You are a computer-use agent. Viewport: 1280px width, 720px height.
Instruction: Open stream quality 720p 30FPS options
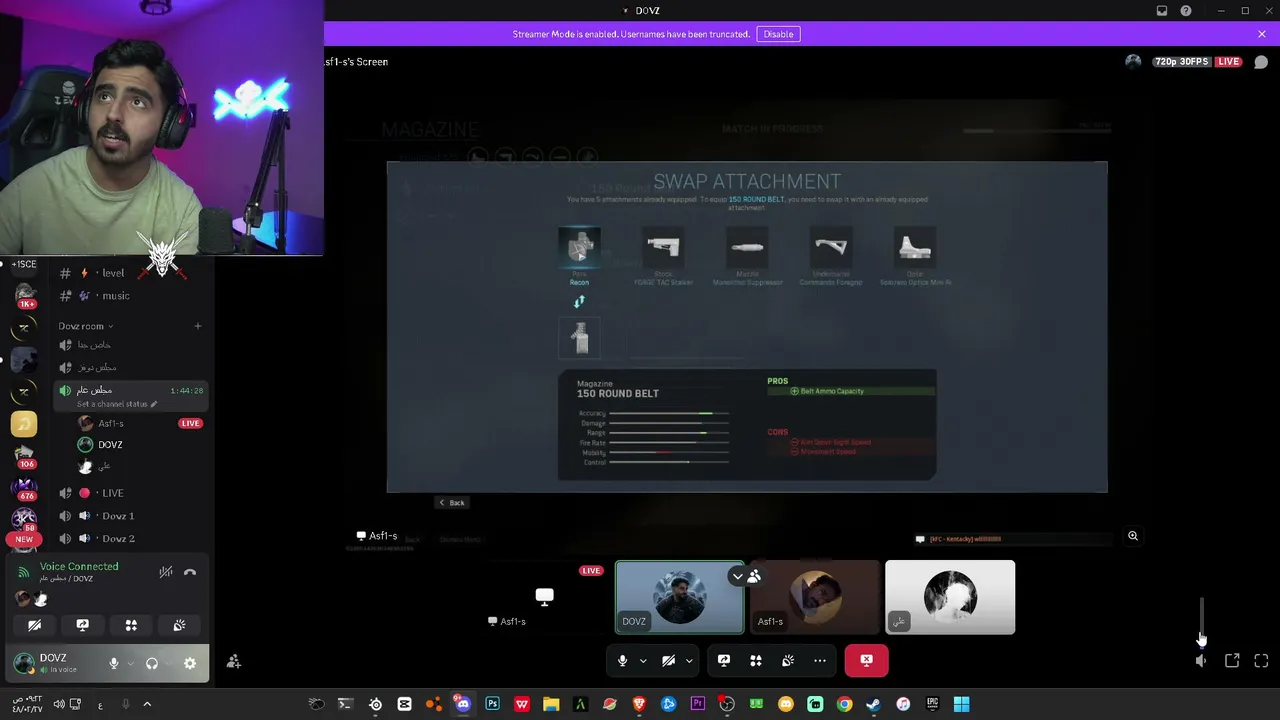tap(1180, 62)
